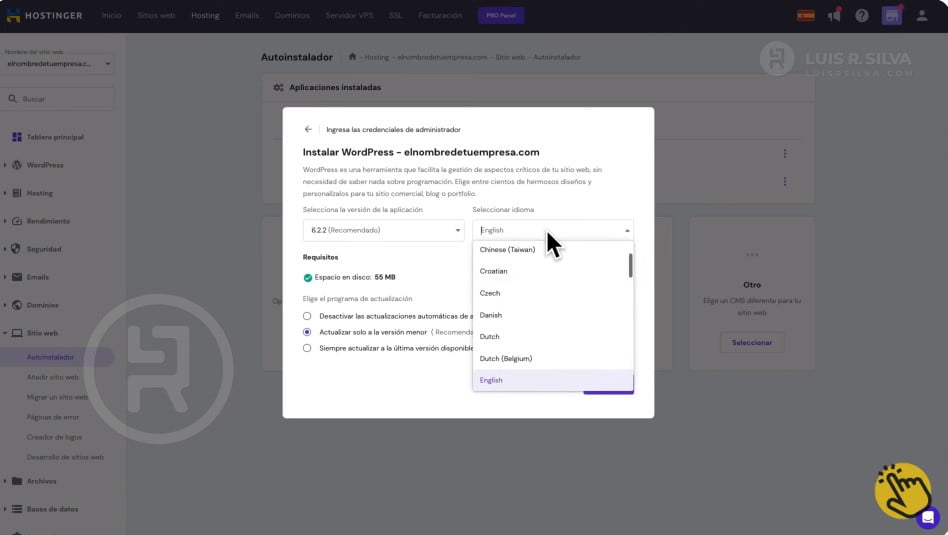This screenshot has height=535, width=948.
Task: Open the application version 6.2.2 dropdown
Action: pyautogui.click(x=383, y=230)
